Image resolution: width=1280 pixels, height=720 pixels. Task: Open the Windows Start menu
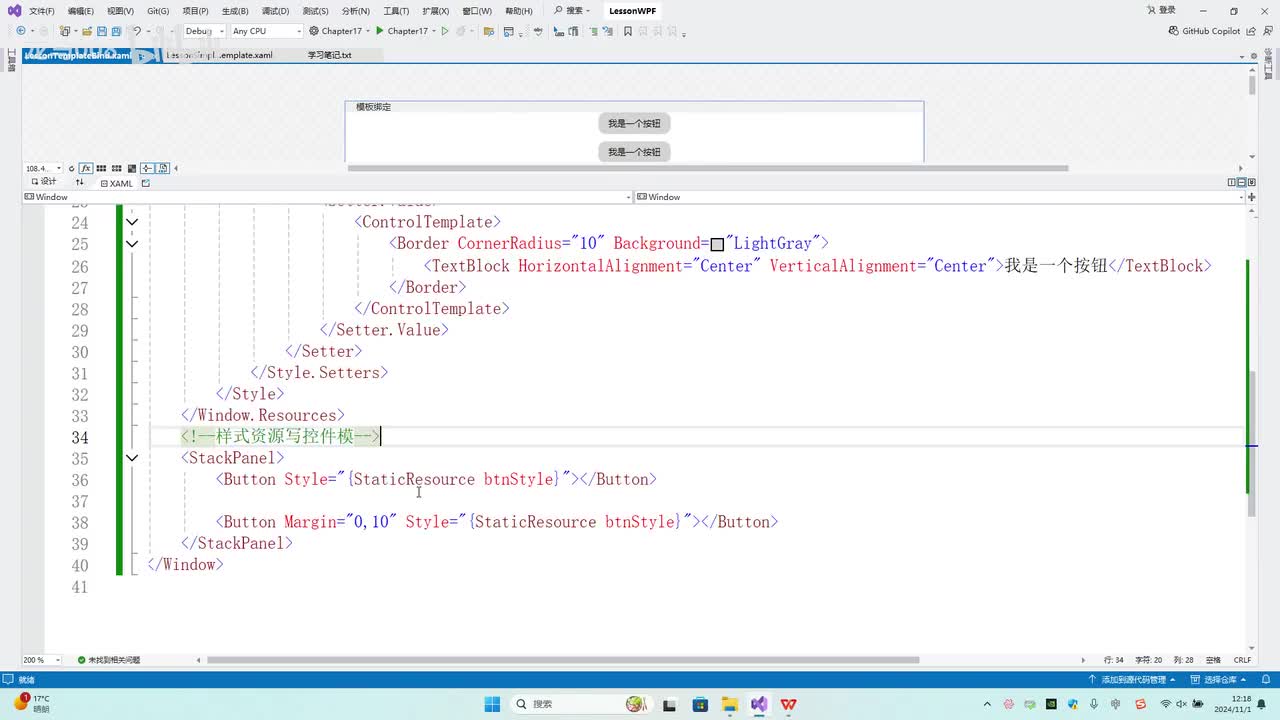(x=492, y=704)
